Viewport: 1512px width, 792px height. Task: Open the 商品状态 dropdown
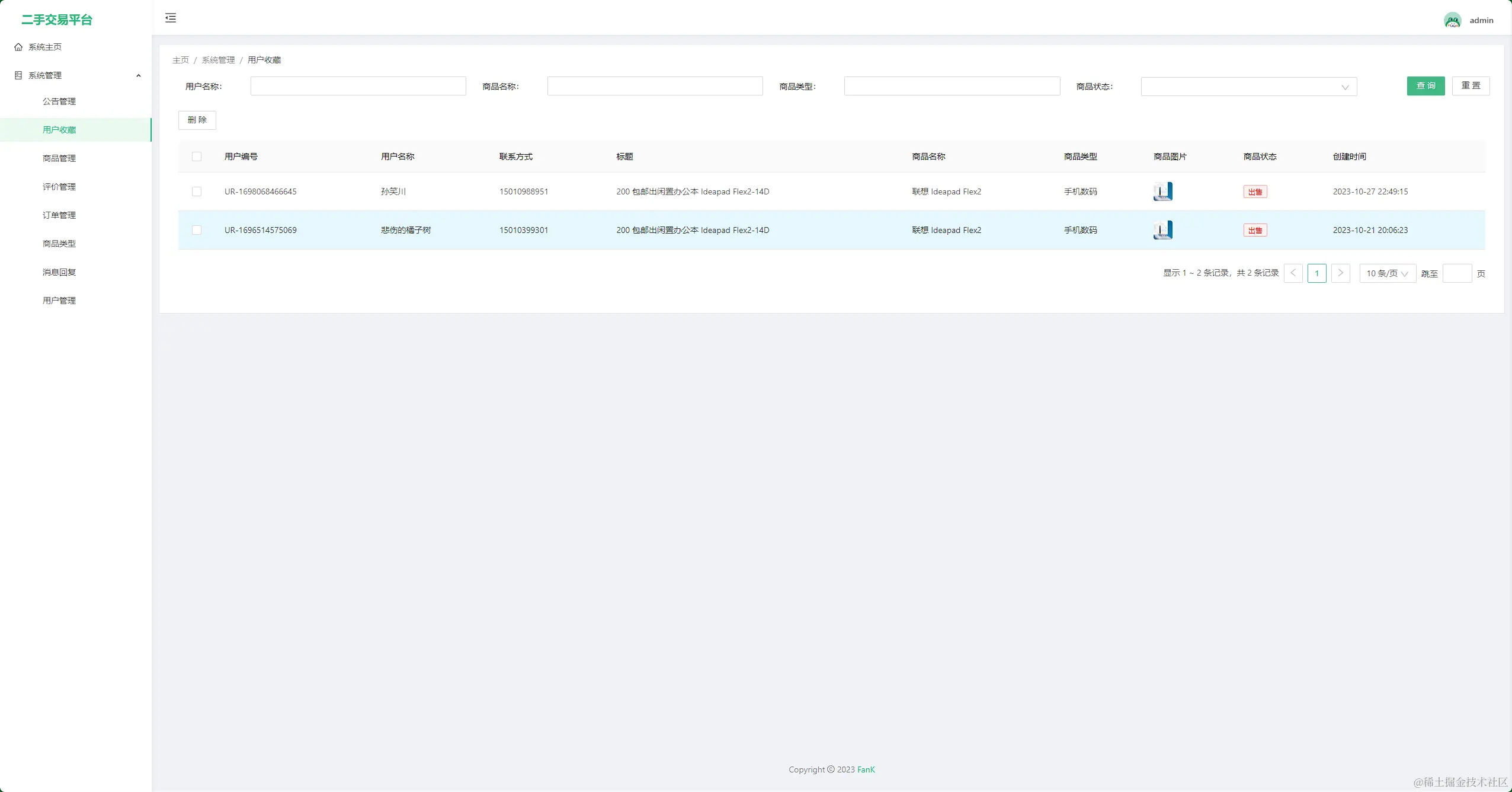[x=1248, y=87]
